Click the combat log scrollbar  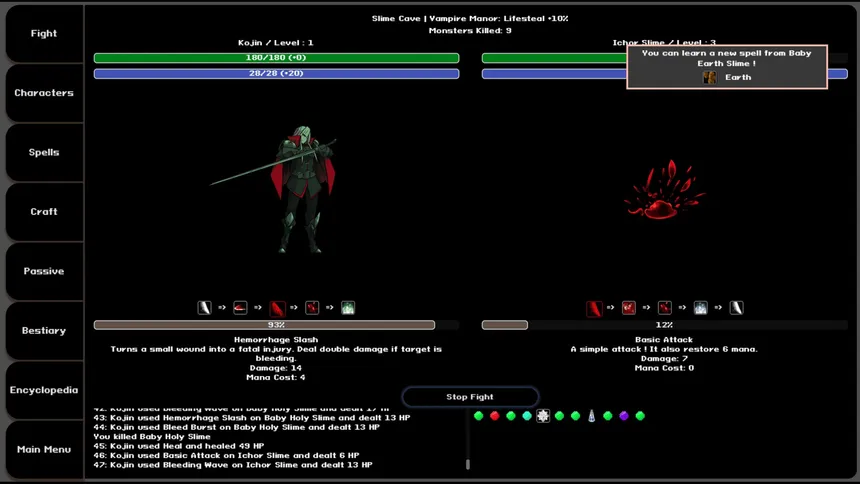tap(468, 464)
